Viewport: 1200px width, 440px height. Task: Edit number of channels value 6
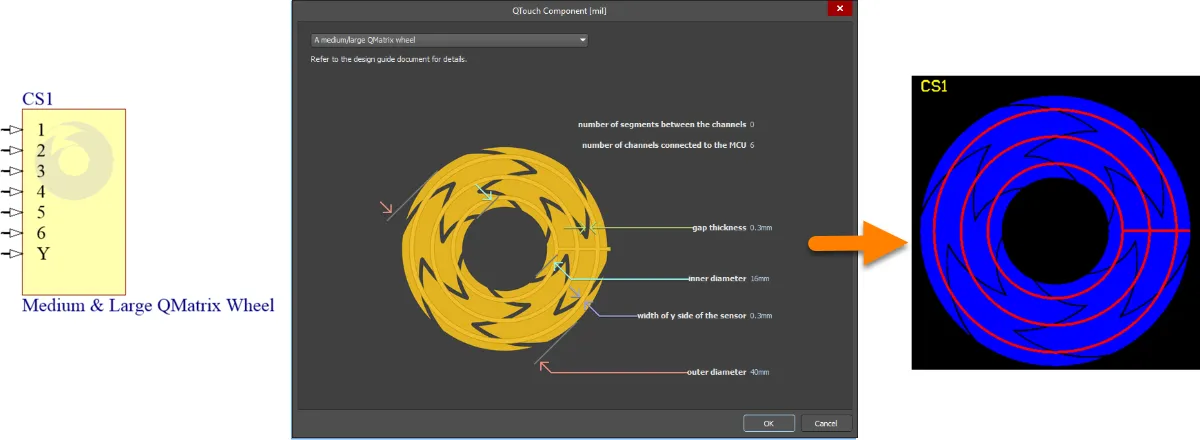752,145
